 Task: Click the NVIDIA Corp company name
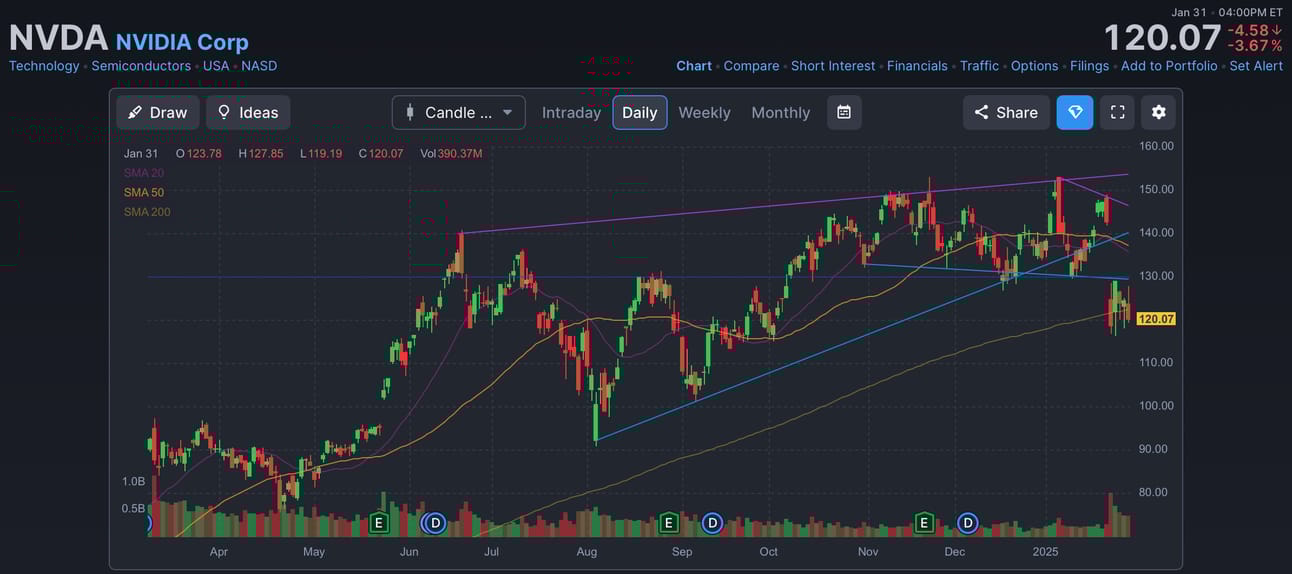182,42
